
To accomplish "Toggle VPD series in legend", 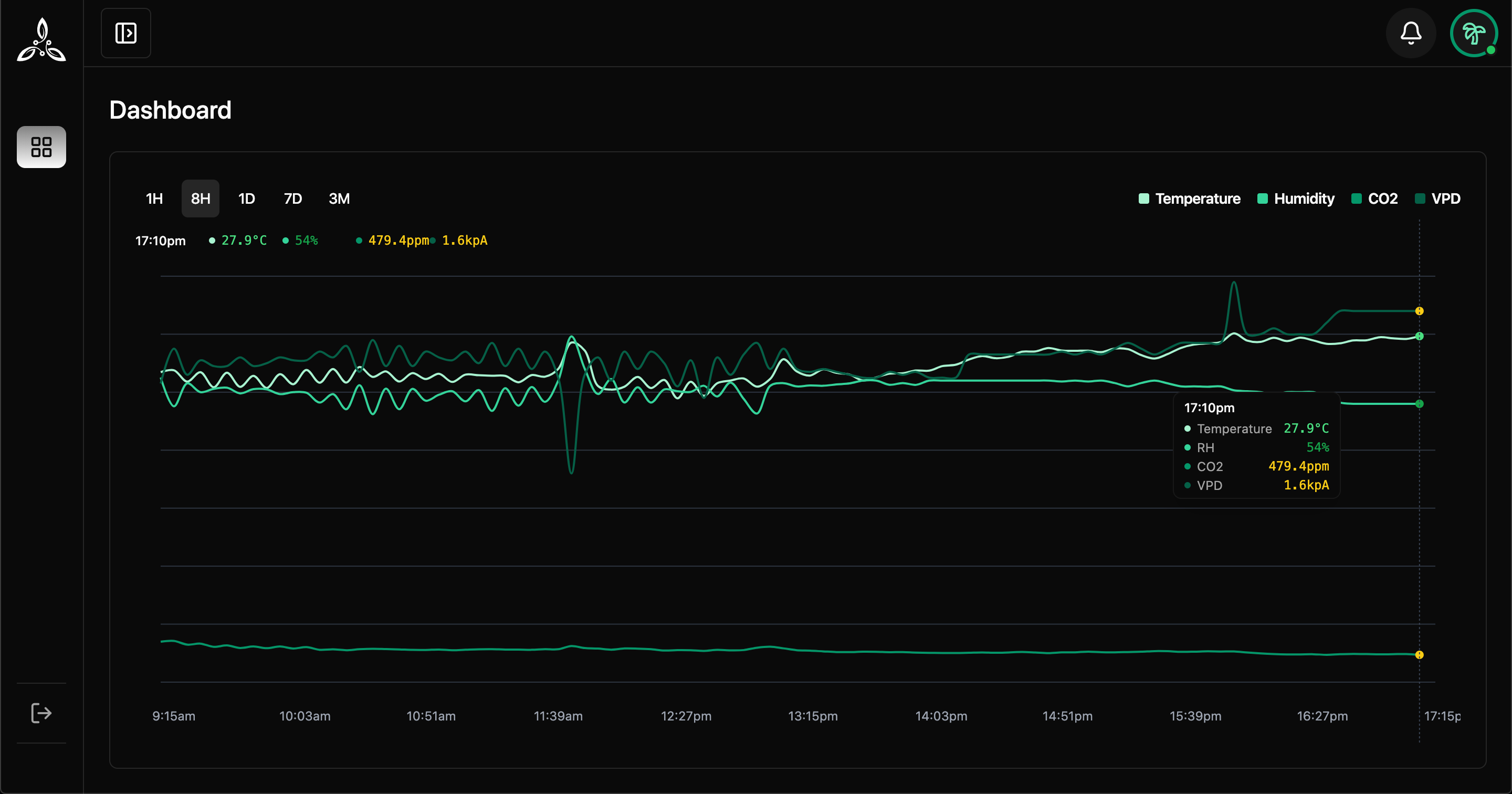I will coord(1444,198).
